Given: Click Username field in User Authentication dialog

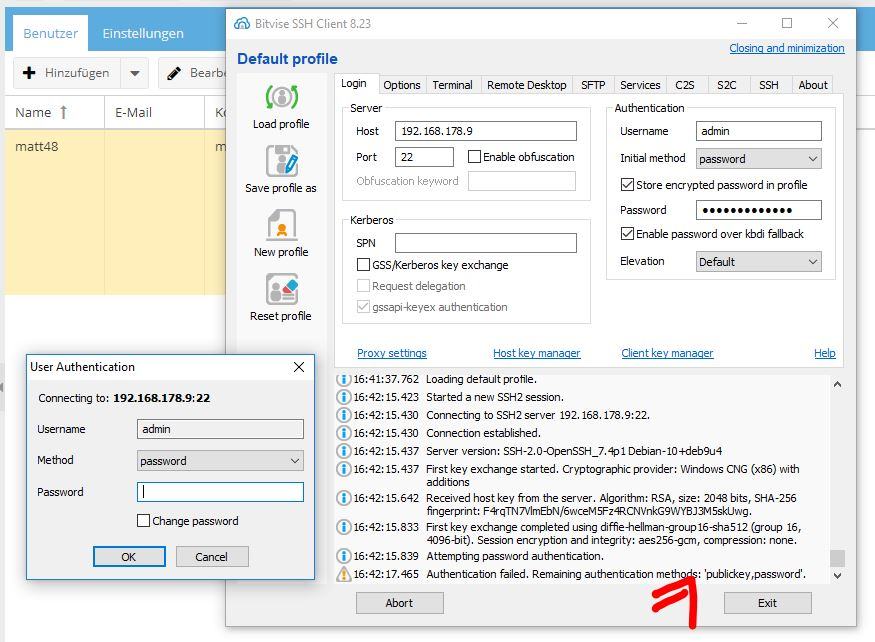Looking at the screenshot, I should coord(220,429).
